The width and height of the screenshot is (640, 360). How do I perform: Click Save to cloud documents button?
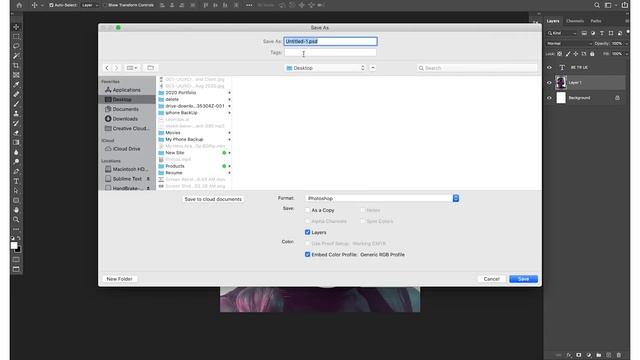pyautogui.click(x=213, y=199)
